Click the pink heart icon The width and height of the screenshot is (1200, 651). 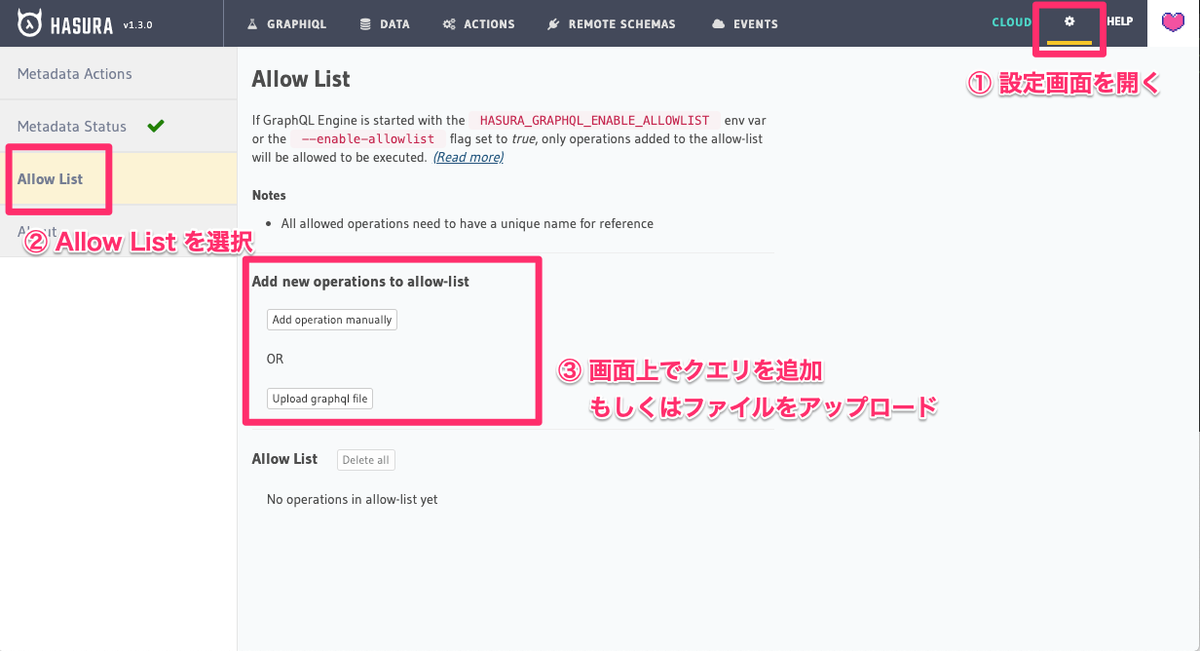[1173, 22]
